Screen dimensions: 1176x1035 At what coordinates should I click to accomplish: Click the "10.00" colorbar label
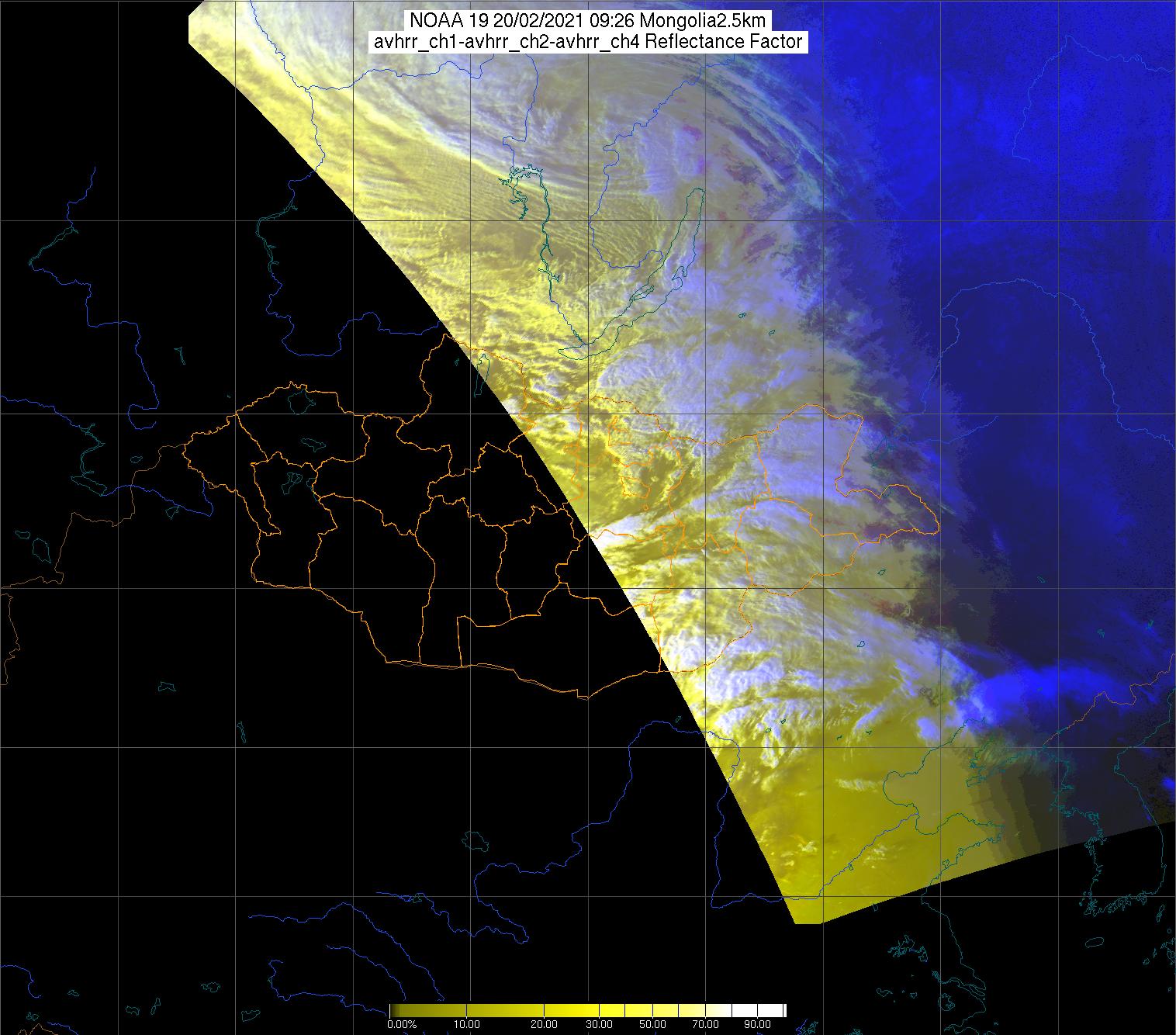tap(466, 1024)
